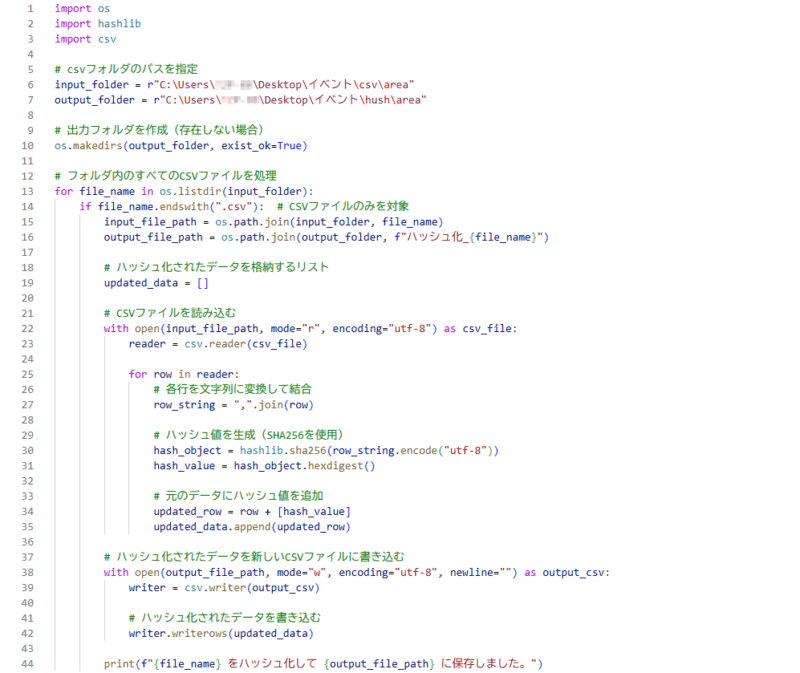Image resolution: width=800 pixels, height=673 pixels.
Task: Click the csv.reader(csv_file) call
Action: click(x=240, y=344)
